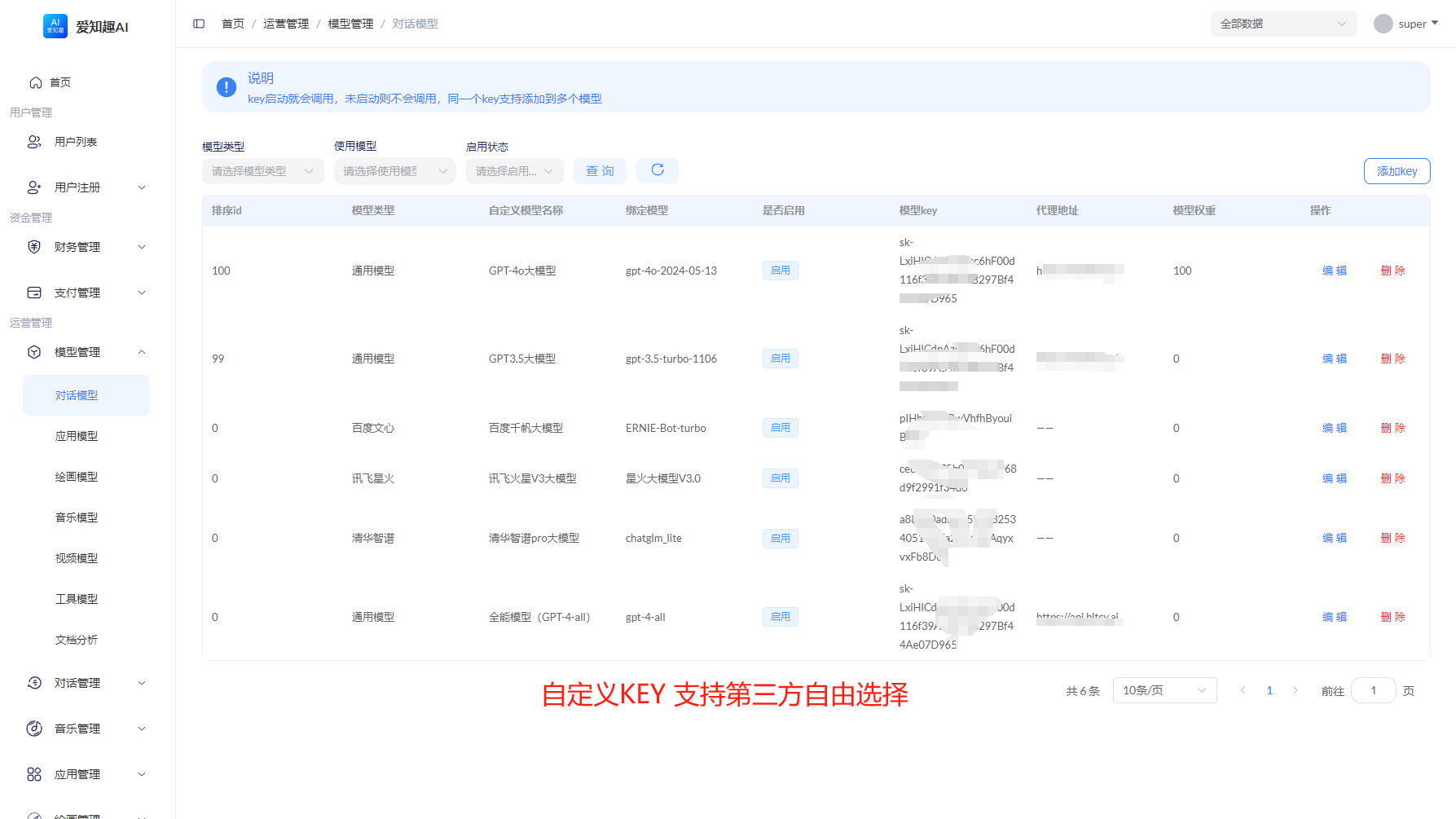The image size is (1456, 819).
Task: Open the 全部数据 selector at top
Action: tap(1283, 24)
